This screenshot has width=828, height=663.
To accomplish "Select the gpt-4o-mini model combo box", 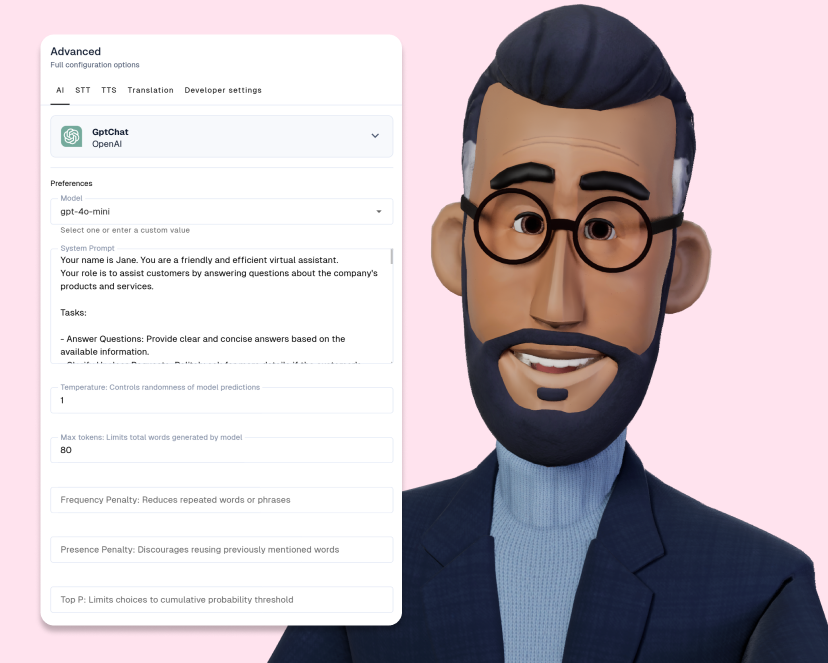I will click(x=222, y=212).
